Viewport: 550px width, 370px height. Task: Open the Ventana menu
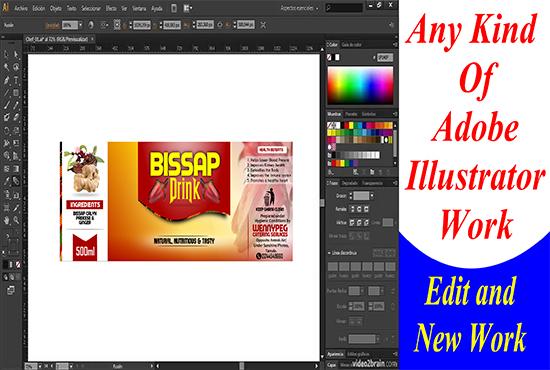pos(139,8)
